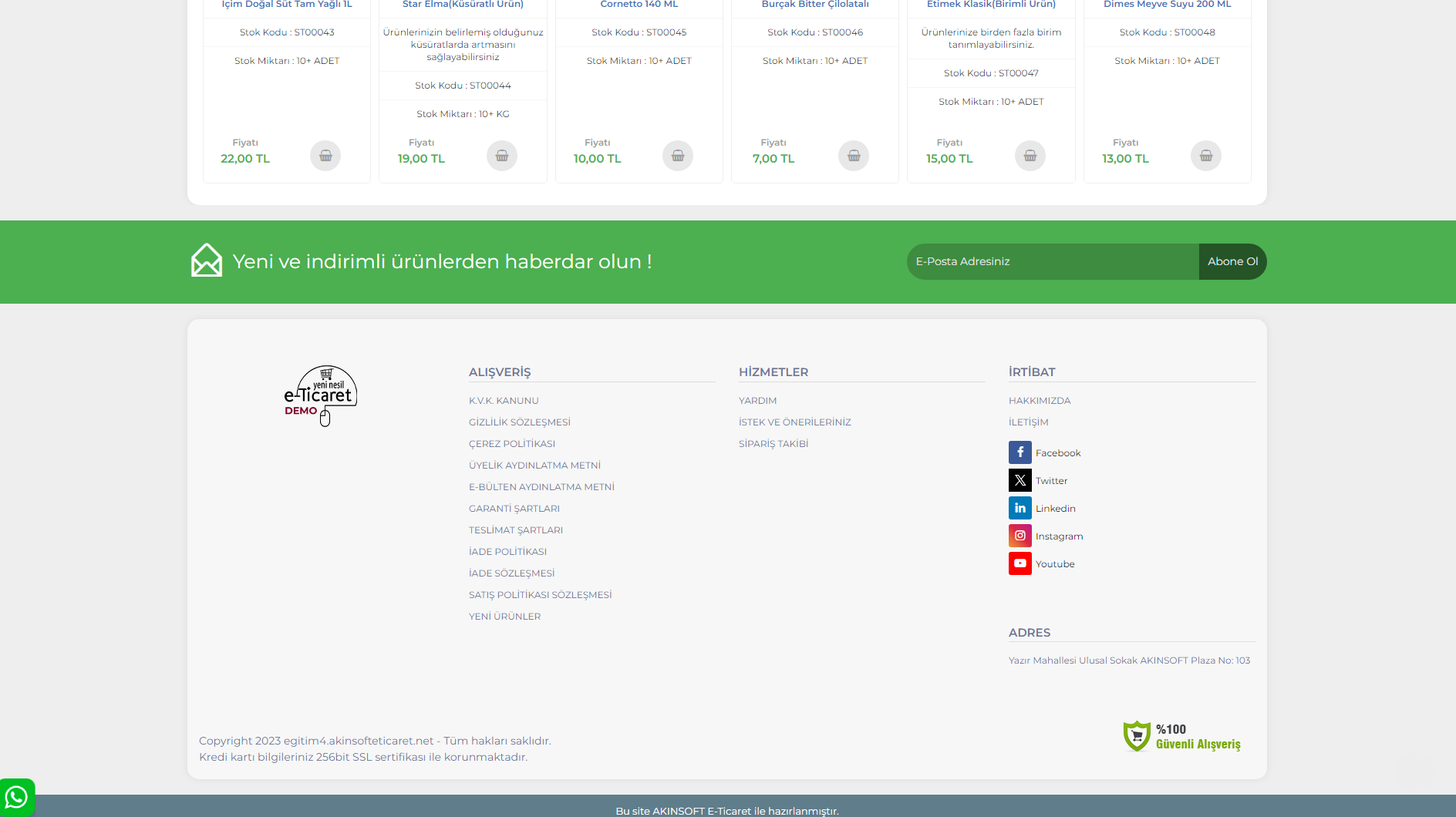Click the Copyright 2023 egitim4.akinsofteticaret.net text

(x=375, y=741)
